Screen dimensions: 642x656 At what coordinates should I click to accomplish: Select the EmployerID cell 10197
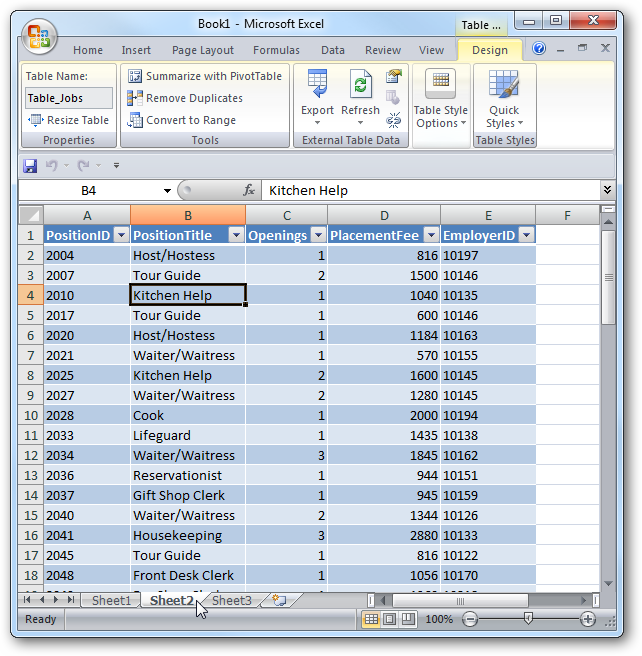(488, 256)
